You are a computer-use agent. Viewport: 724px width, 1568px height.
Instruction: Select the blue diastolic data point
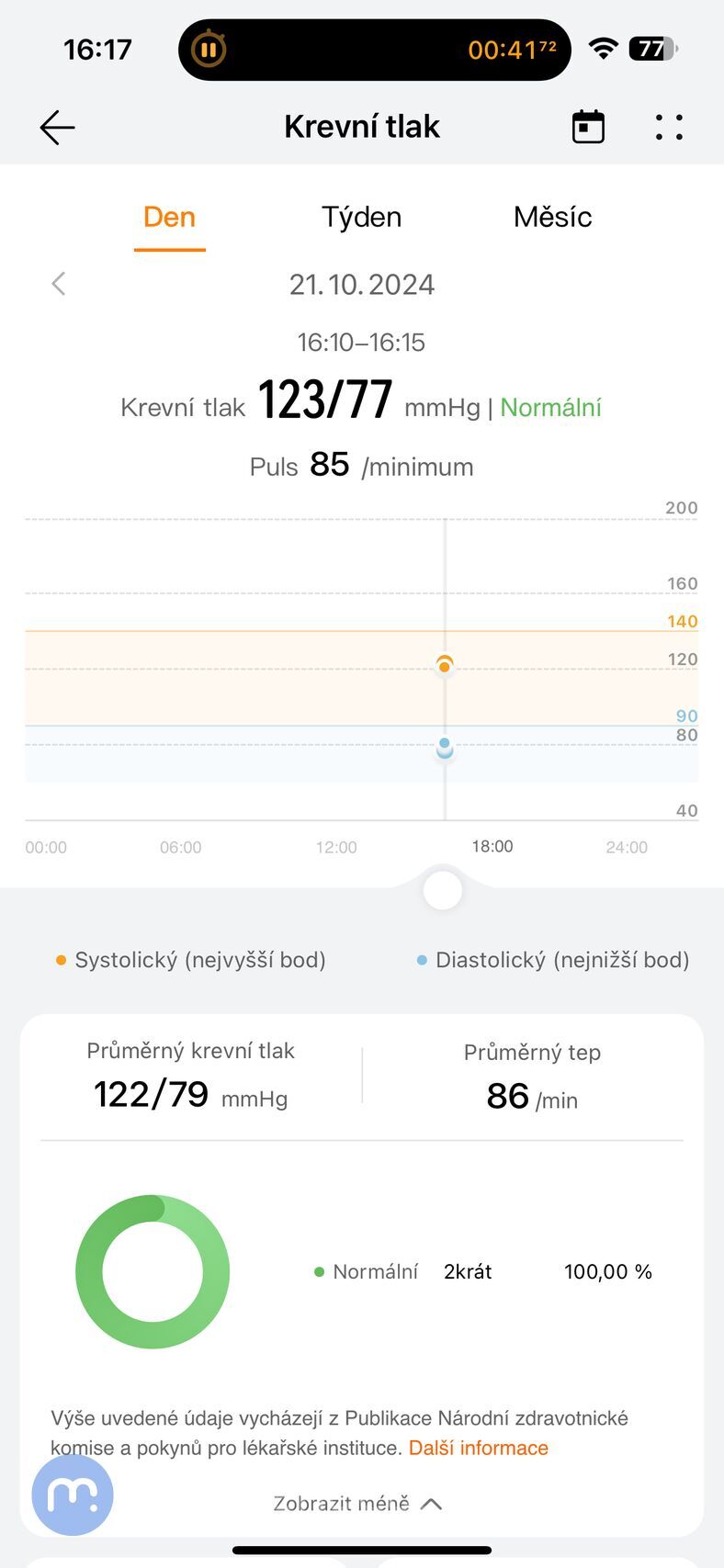[445, 747]
